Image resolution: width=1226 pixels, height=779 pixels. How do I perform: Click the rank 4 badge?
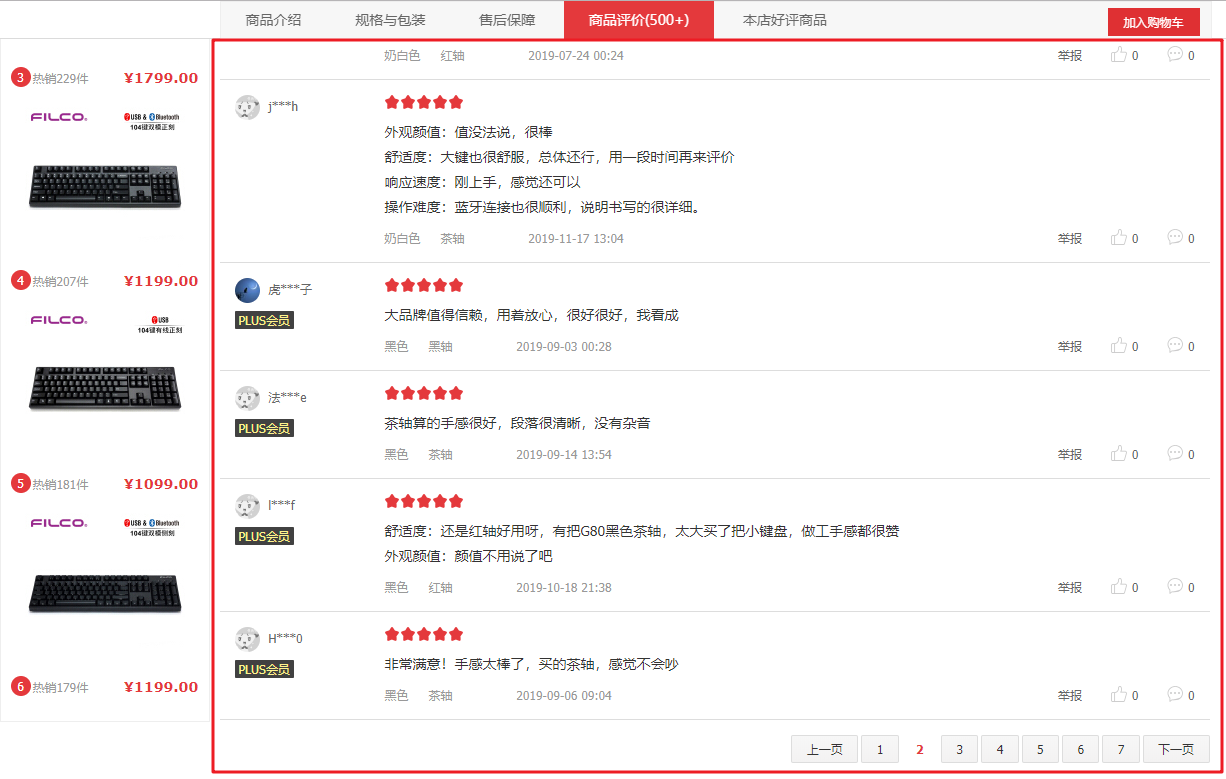21,281
